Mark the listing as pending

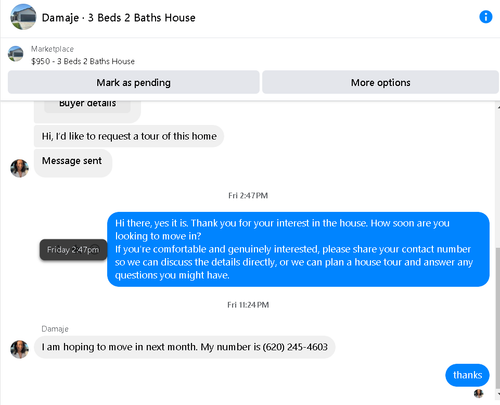[x=133, y=82]
